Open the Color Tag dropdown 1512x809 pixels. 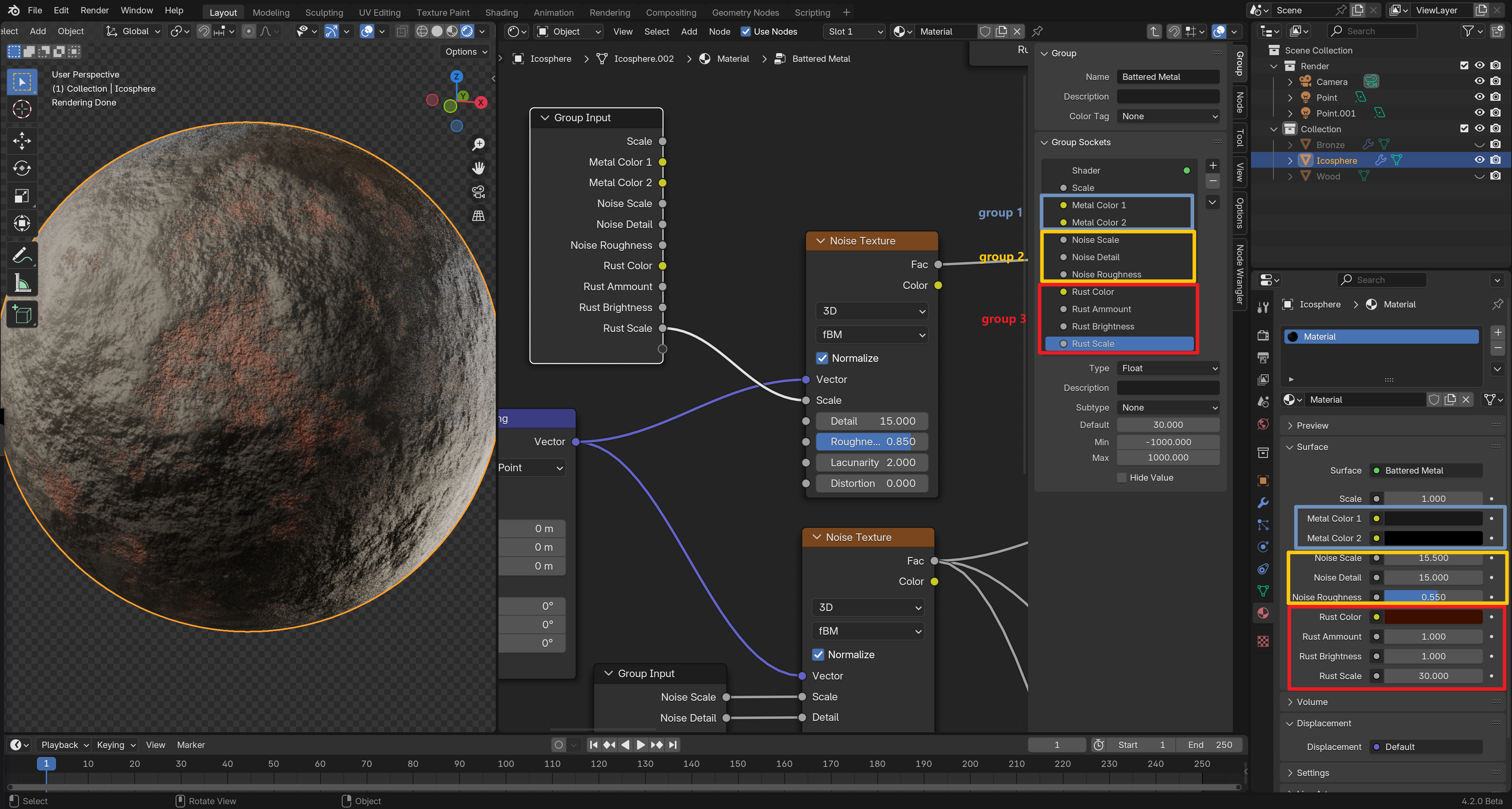coord(1168,116)
